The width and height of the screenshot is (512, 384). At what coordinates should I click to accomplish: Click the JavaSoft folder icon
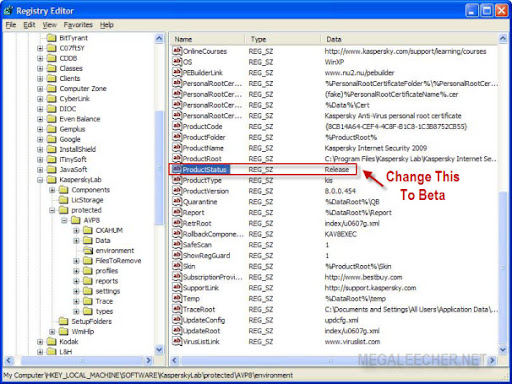[x=51, y=169]
